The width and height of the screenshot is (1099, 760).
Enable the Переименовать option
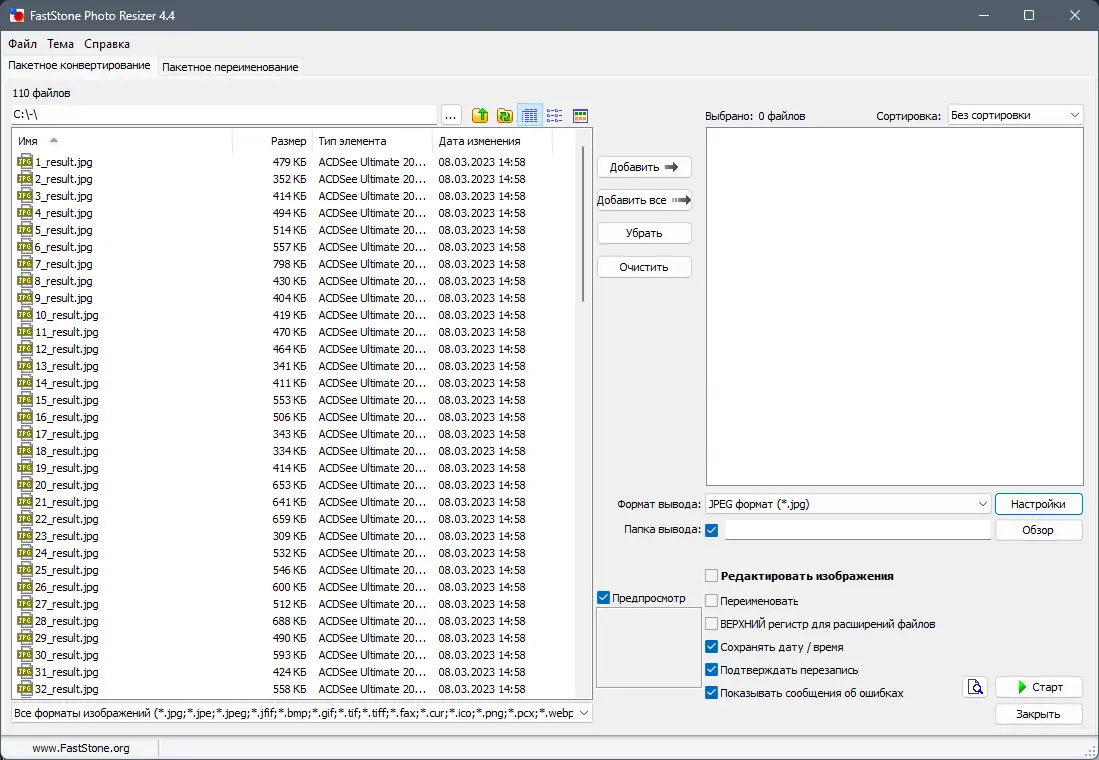(x=712, y=600)
